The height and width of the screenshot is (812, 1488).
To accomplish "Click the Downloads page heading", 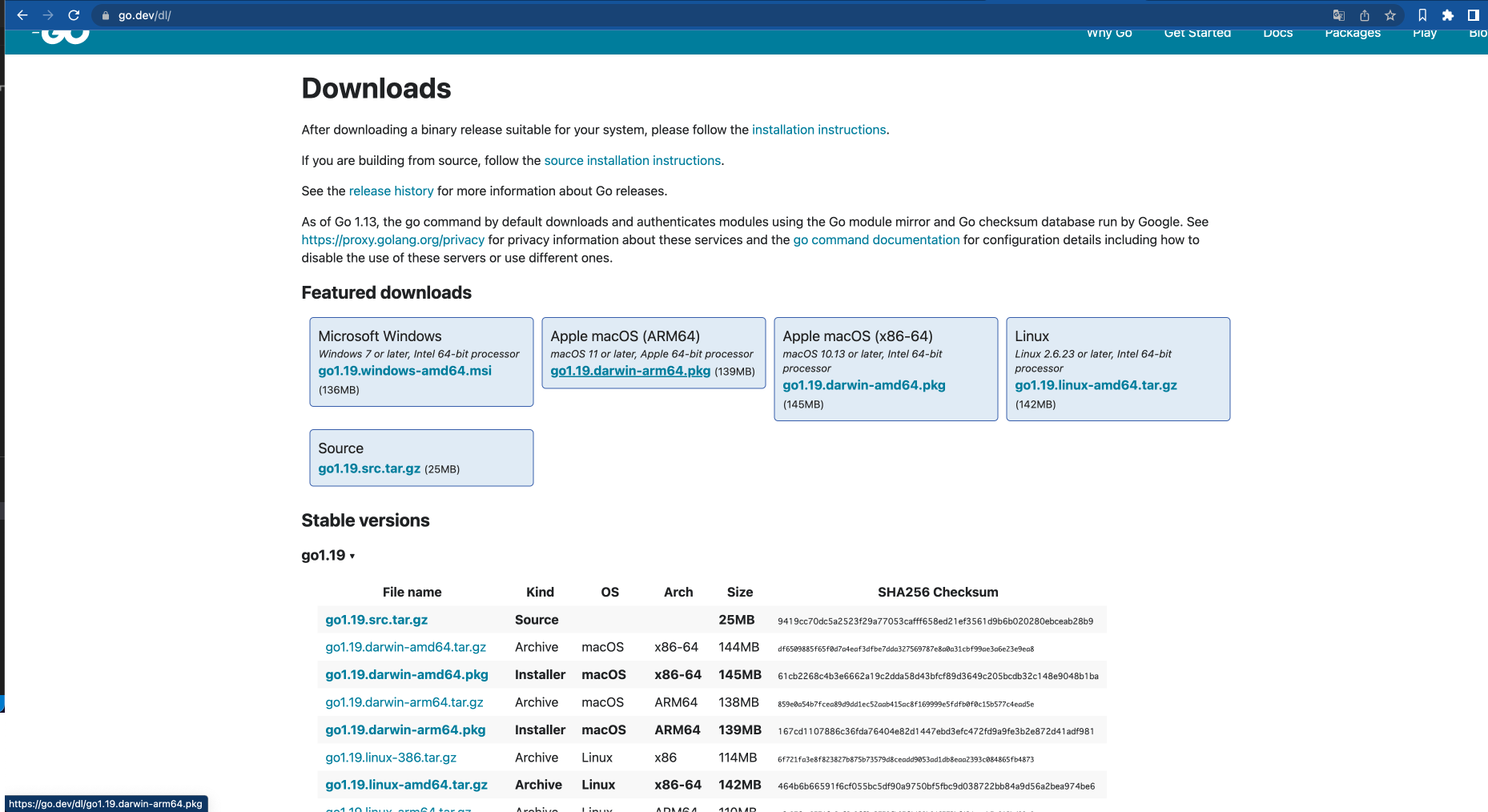I will coord(376,88).
